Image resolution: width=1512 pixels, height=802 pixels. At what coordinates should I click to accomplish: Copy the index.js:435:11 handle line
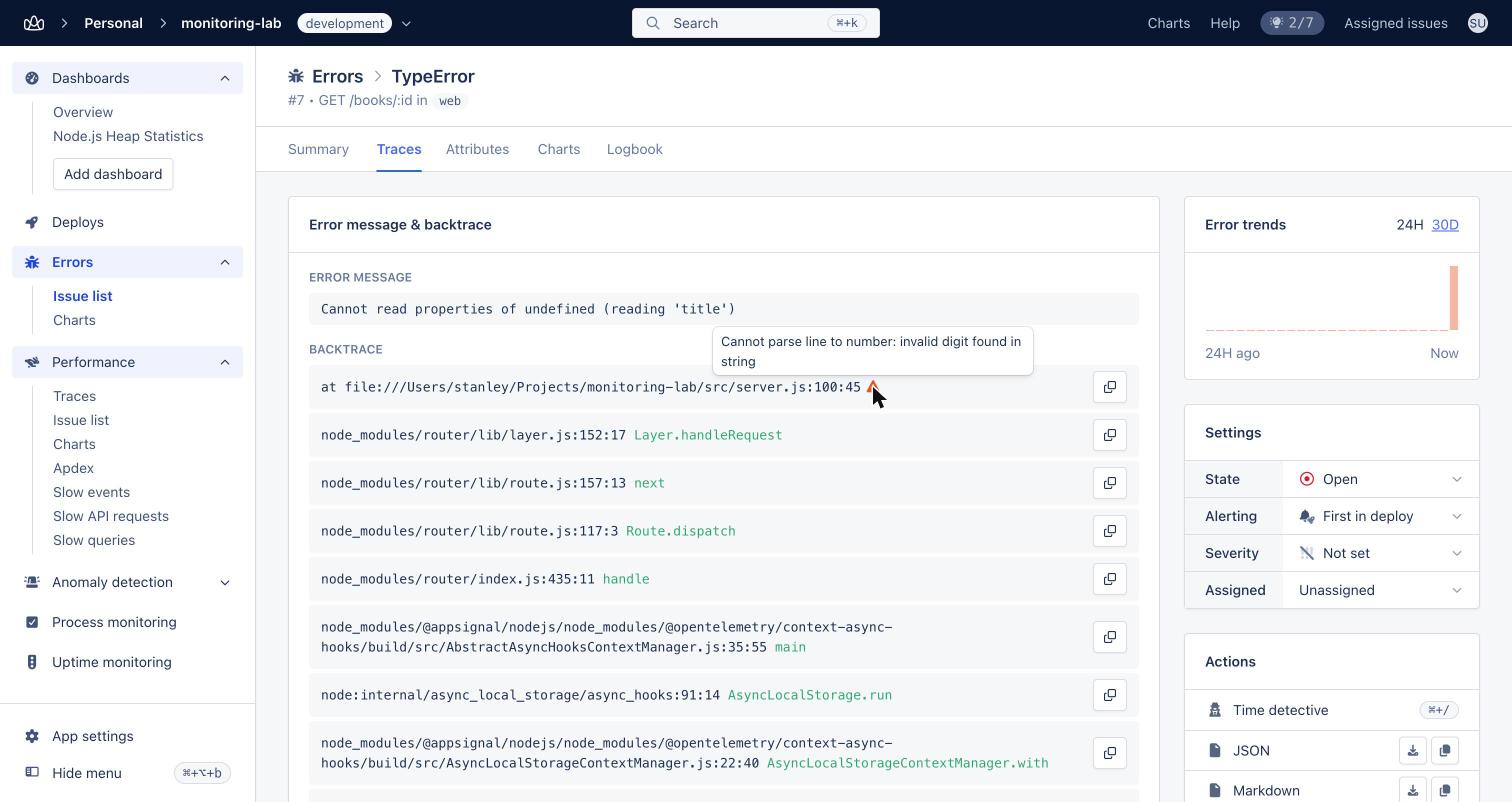pyautogui.click(x=1110, y=579)
